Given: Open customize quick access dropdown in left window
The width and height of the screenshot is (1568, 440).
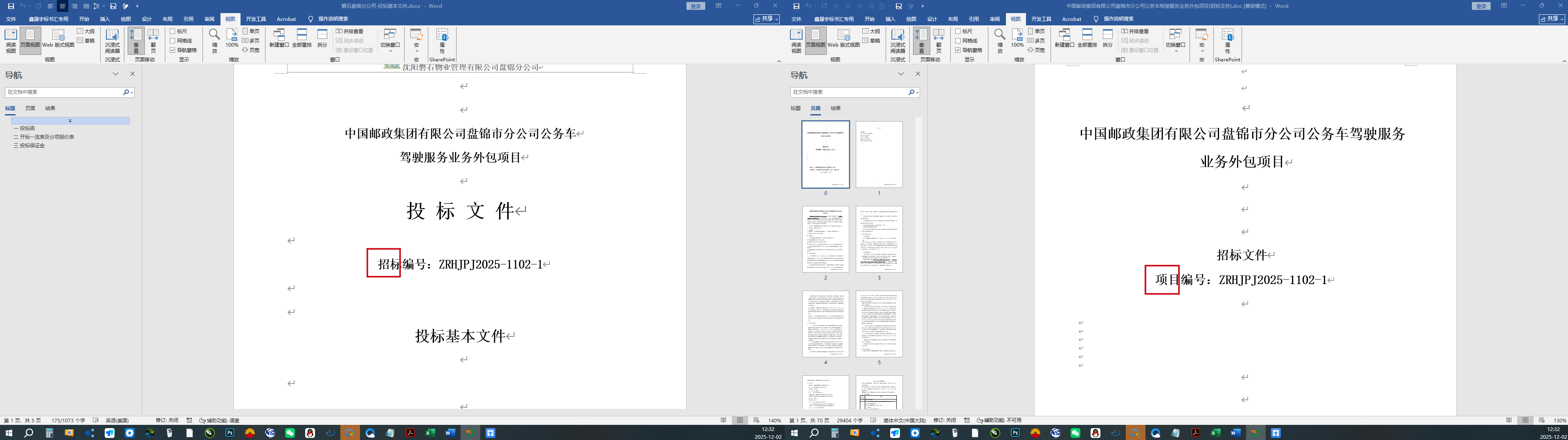Looking at the screenshot, I should coord(137,6).
